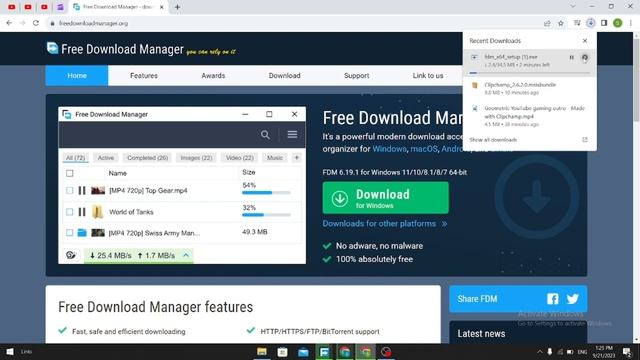640x360 pixels.
Task: Select the Active filter
Action: click(106, 158)
